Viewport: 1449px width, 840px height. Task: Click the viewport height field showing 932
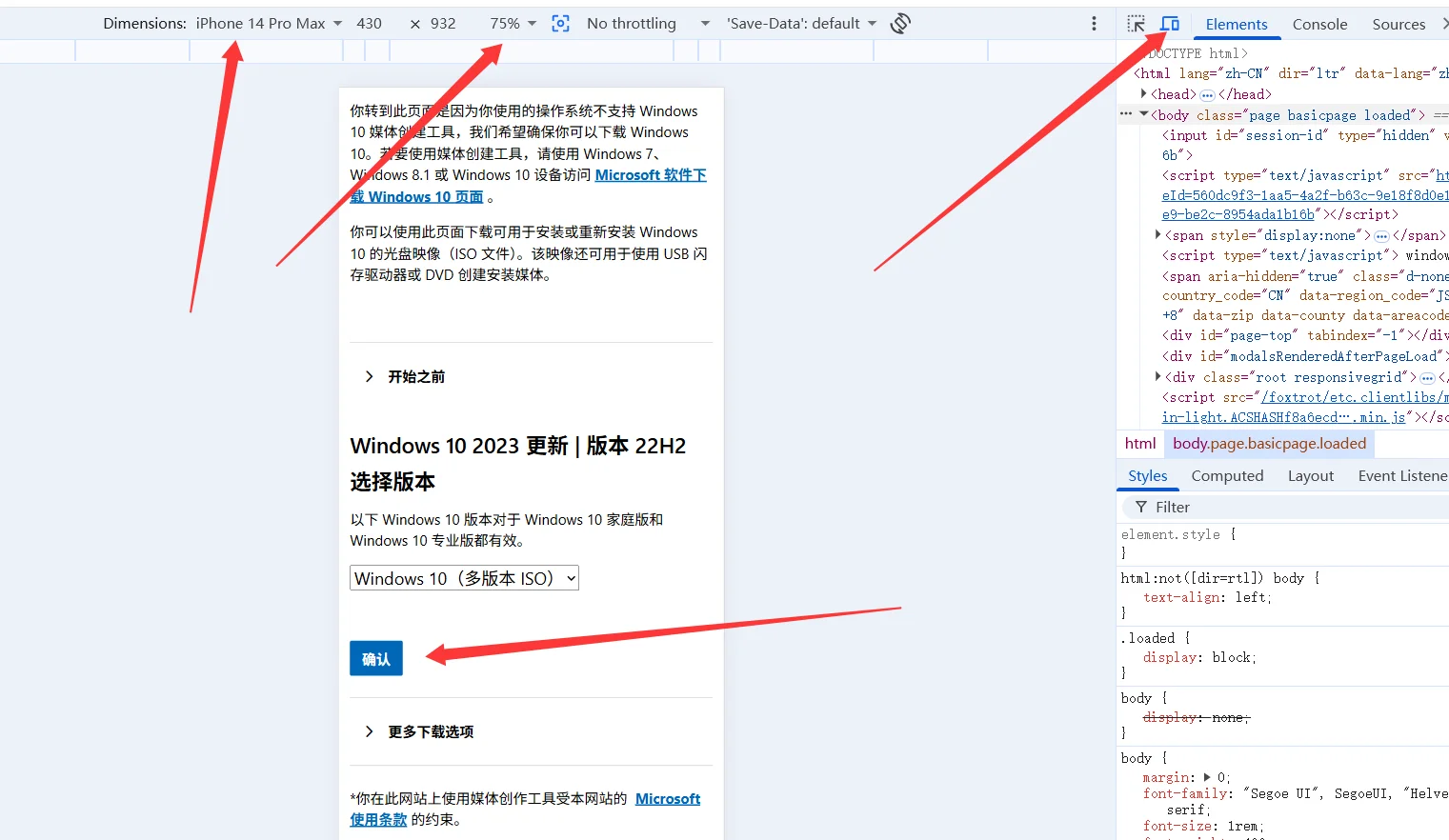[444, 24]
